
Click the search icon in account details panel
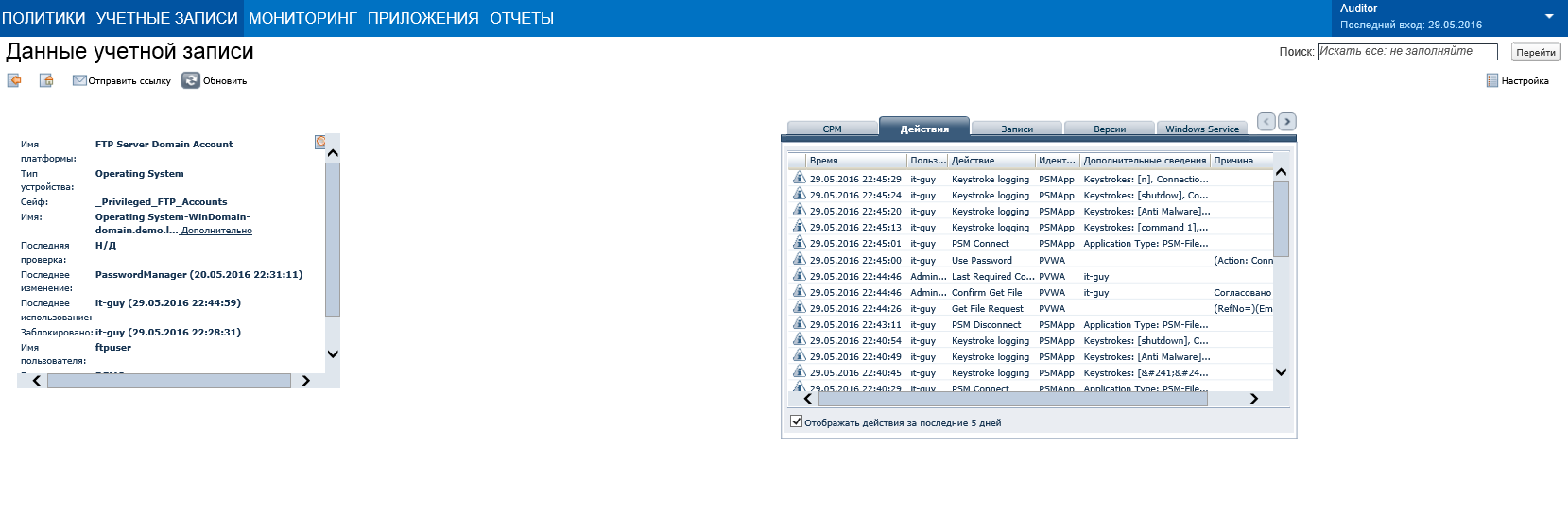click(320, 142)
